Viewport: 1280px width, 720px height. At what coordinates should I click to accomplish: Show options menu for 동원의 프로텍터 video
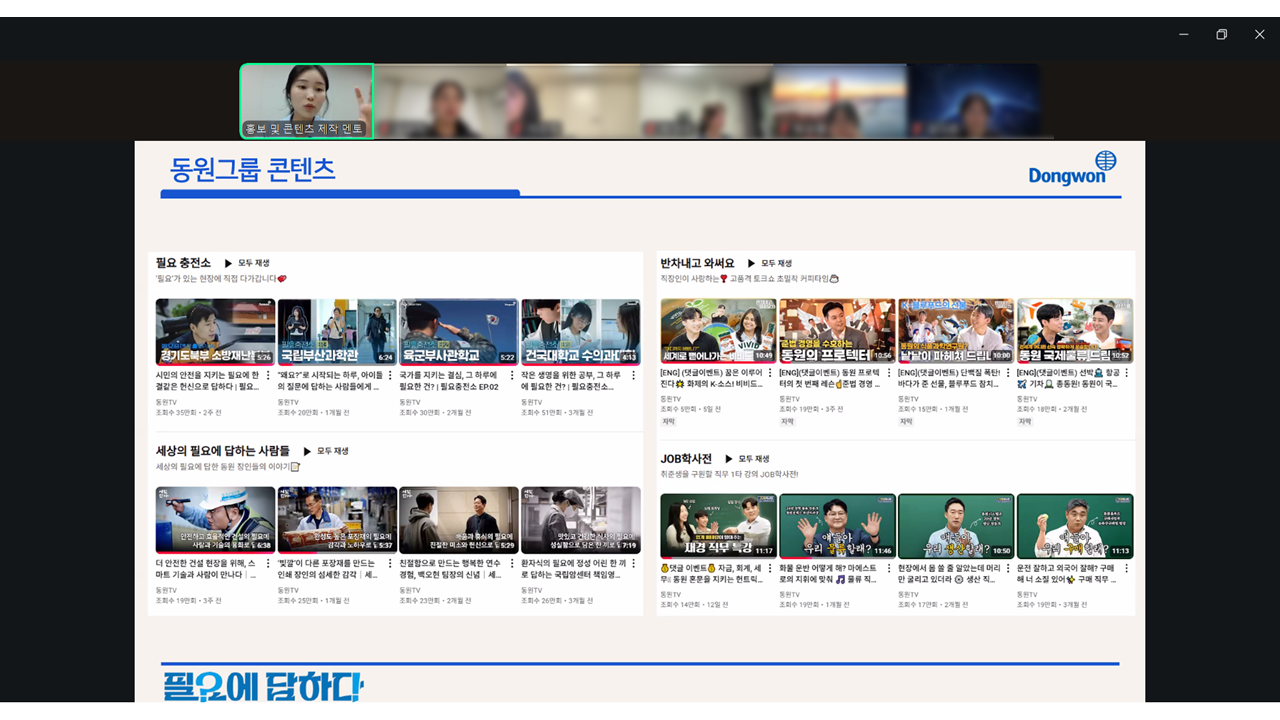tap(889, 373)
